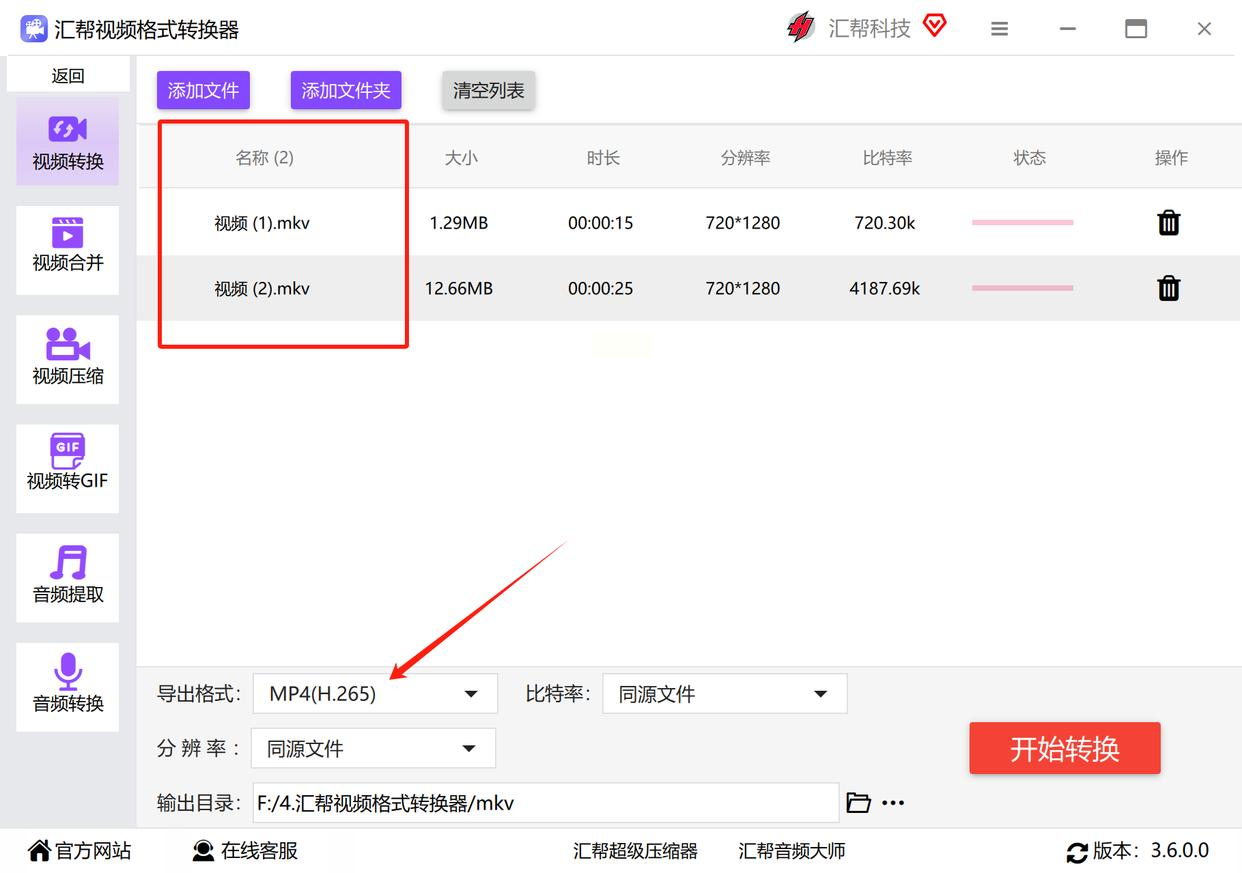Viewport: 1242px width, 873px height.
Task: Expand the 比特率 同源文件 dropdown
Action: (x=724, y=694)
